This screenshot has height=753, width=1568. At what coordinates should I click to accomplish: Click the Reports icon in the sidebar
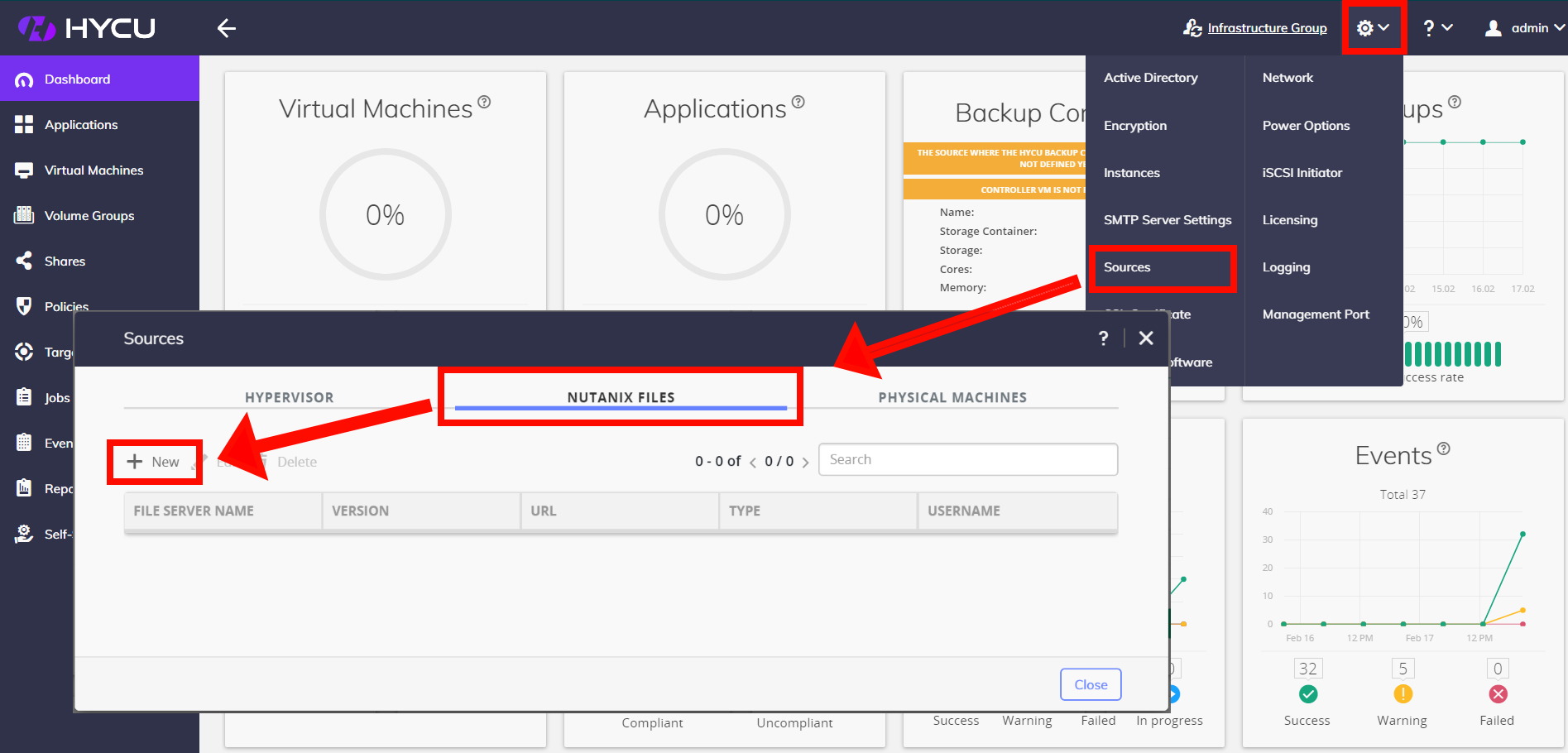tap(24, 488)
